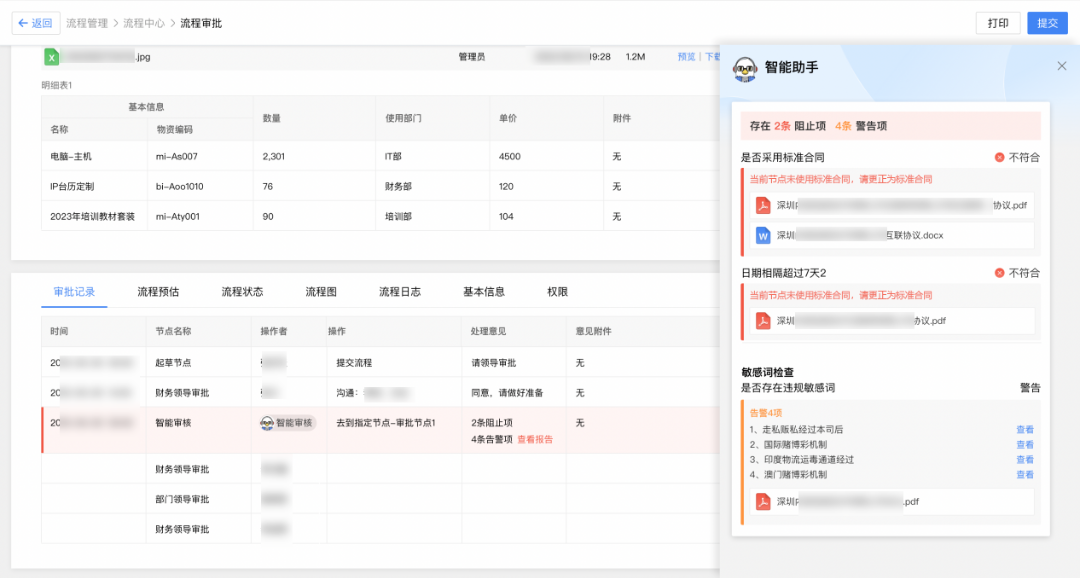Screen dimensions: 1080x578
Task: Submit the form with 提交 button
Action: click(1047, 23)
